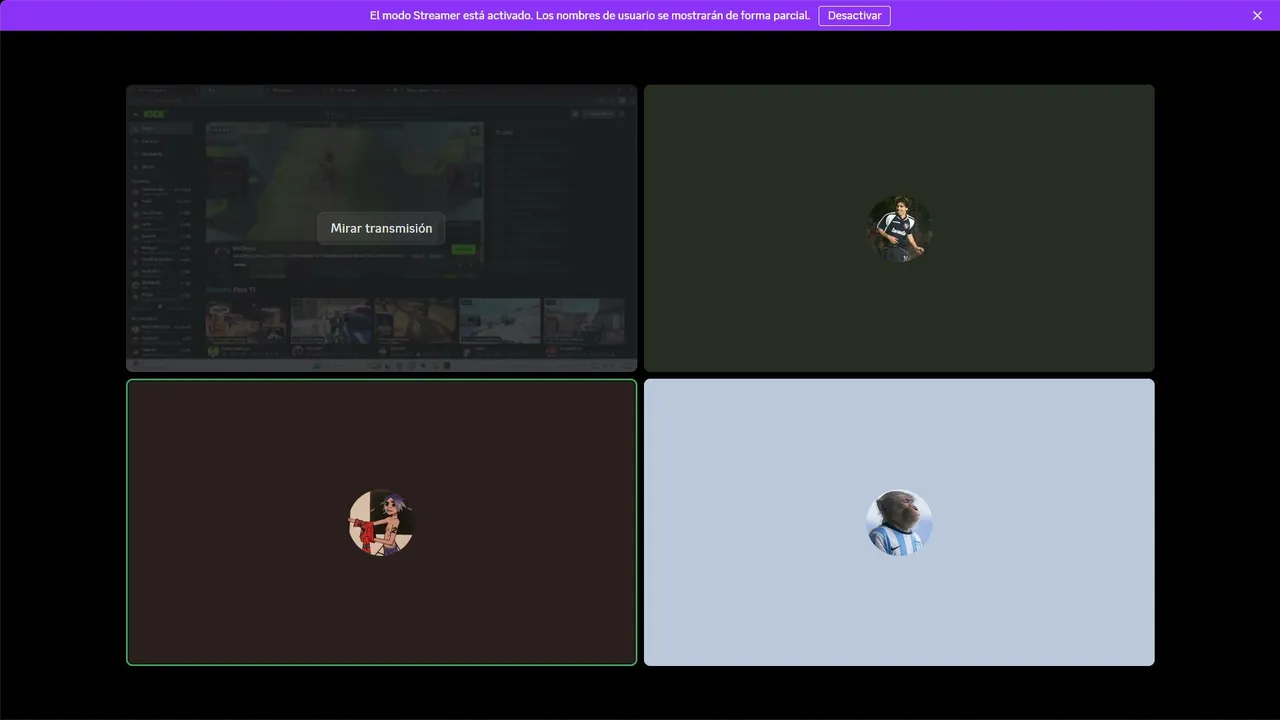Image resolution: width=1280 pixels, height=720 pixels.
Task: Select the anime character avatar tile
Action: [381, 522]
